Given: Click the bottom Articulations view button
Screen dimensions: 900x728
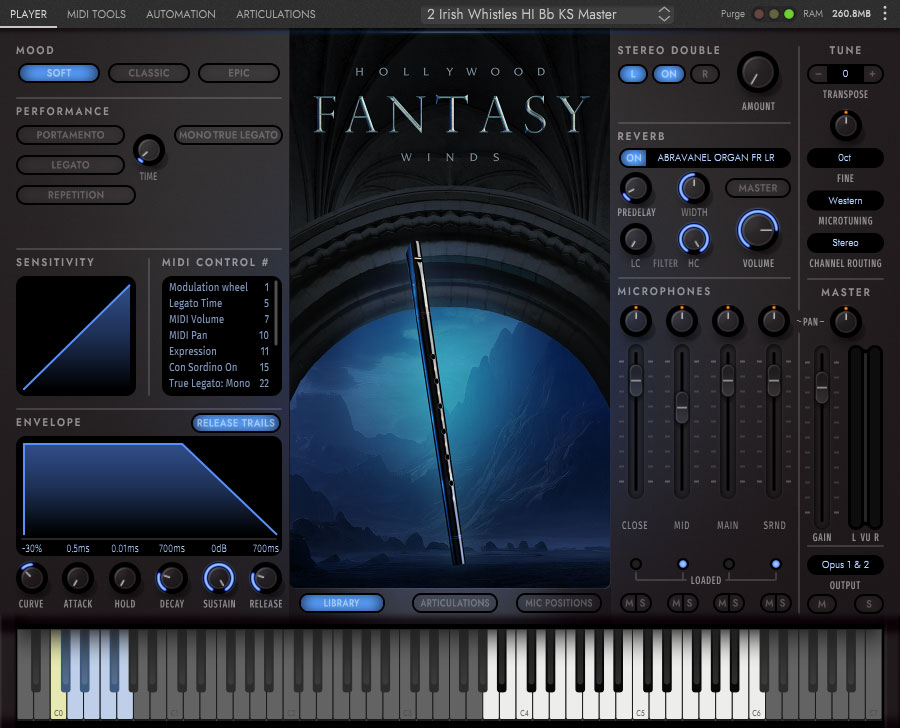Looking at the screenshot, I should [x=455, y=603].
